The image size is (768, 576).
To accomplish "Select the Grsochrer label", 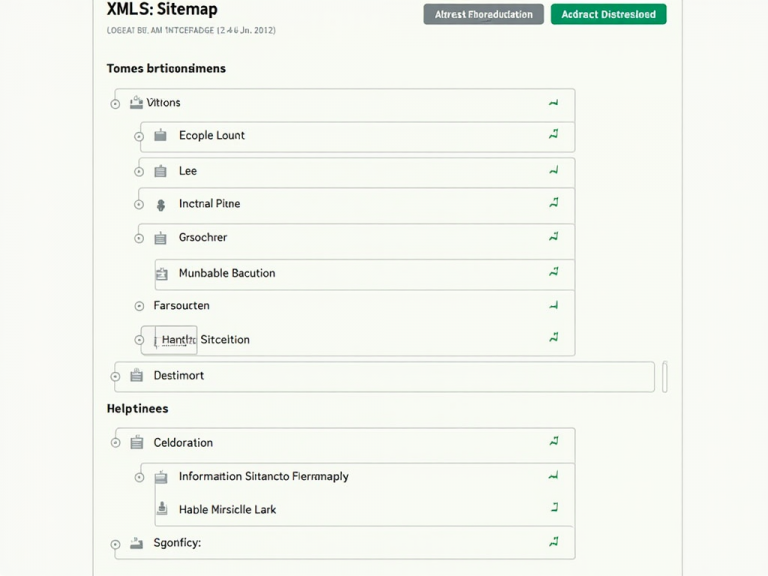I will tap(203, 238).
